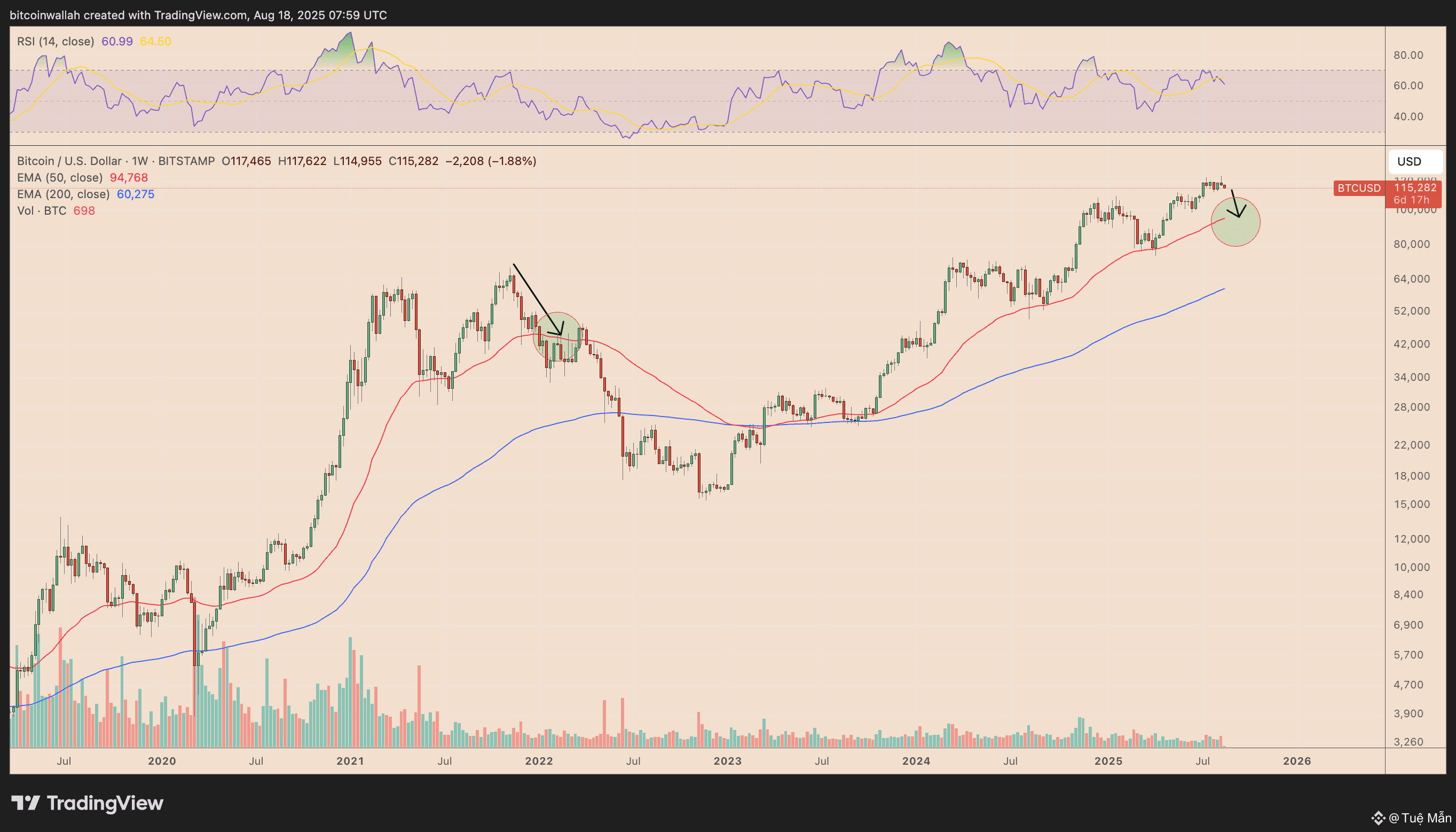Click the 80,000 price axis label
The height and width of the screenshot is (832, 1456).
point(1412,244)
